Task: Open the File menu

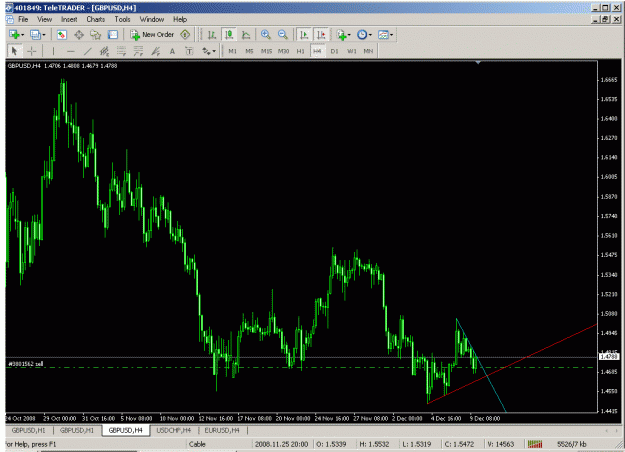Action: coord(23,19)
